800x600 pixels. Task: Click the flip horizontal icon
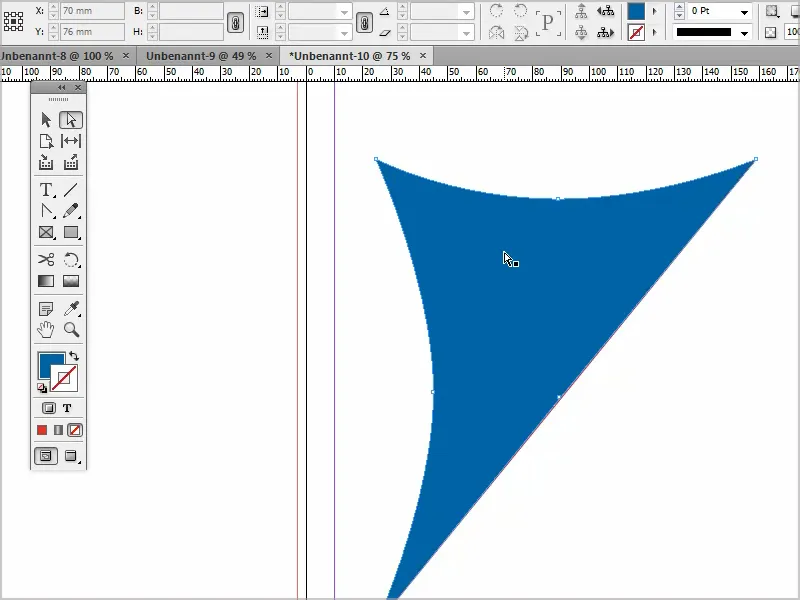496,33
